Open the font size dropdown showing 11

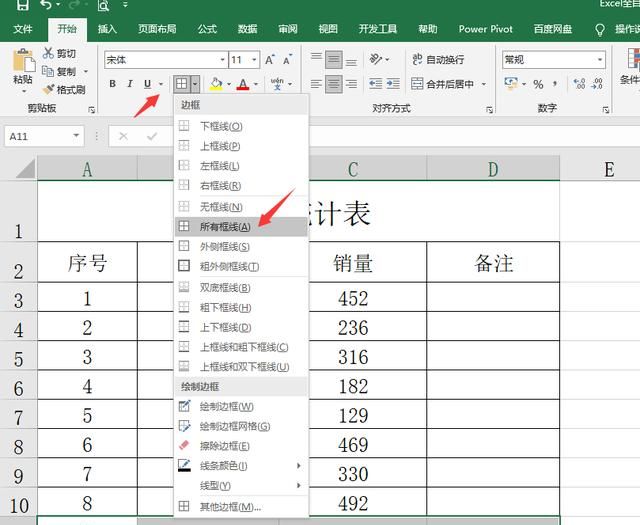pos(254,60)
